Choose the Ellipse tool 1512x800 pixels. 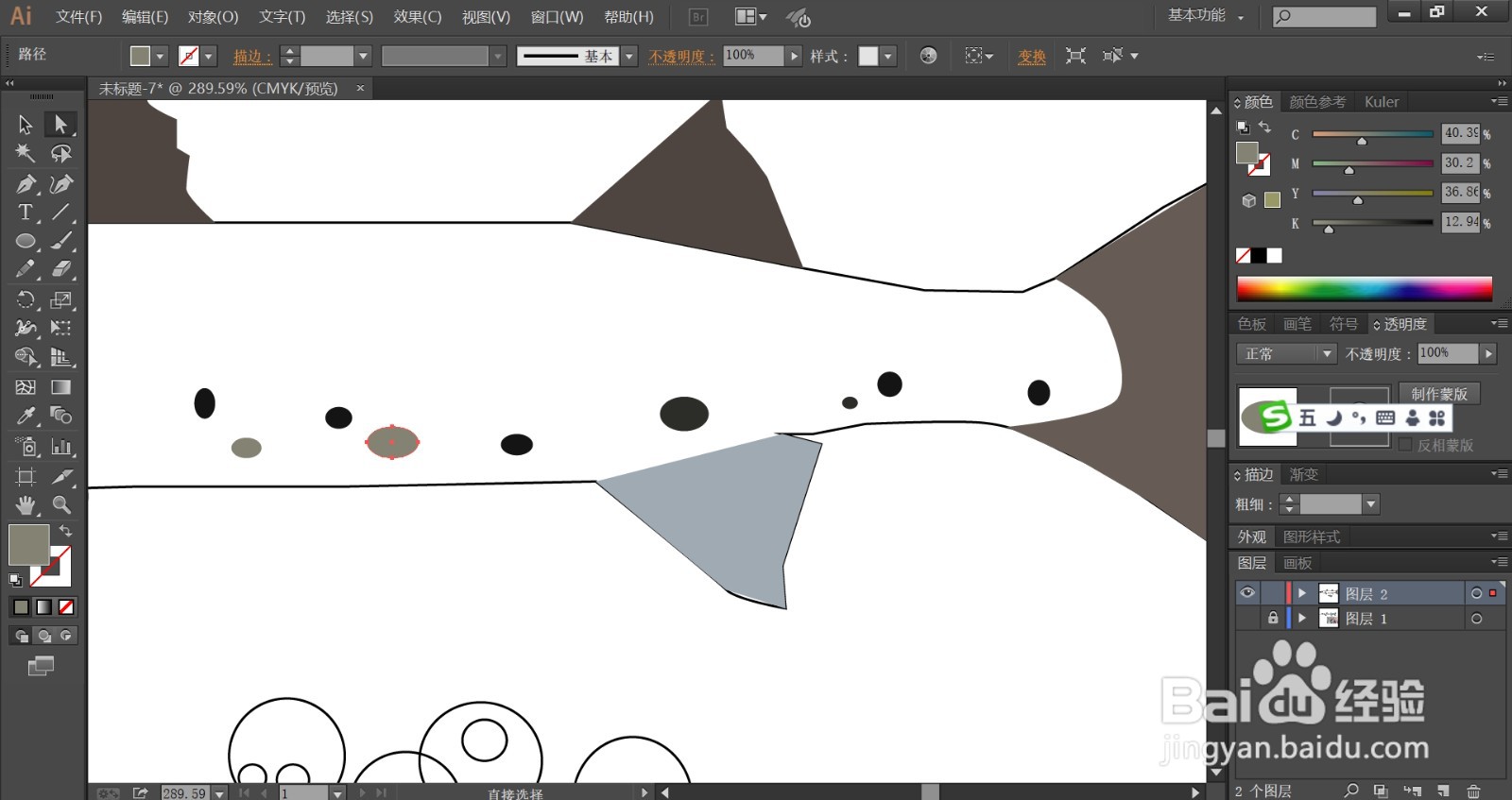tap(26, 242)
